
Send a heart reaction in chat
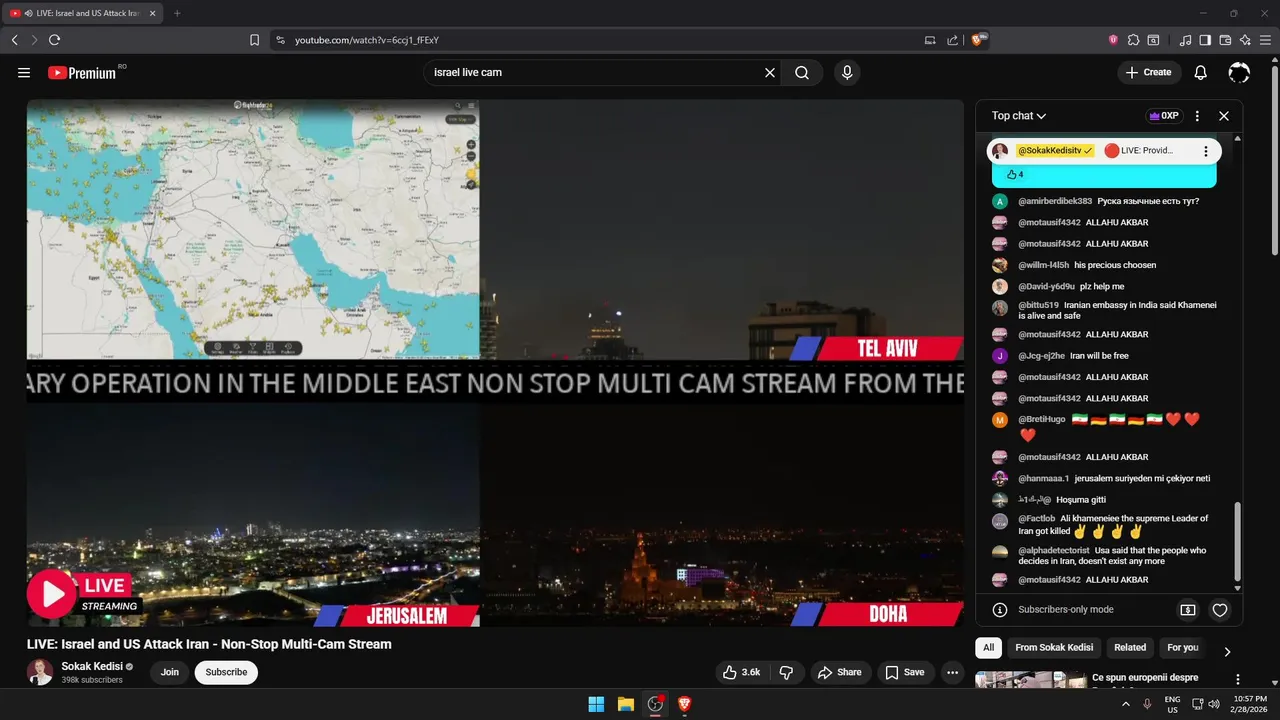point(1220,610)
